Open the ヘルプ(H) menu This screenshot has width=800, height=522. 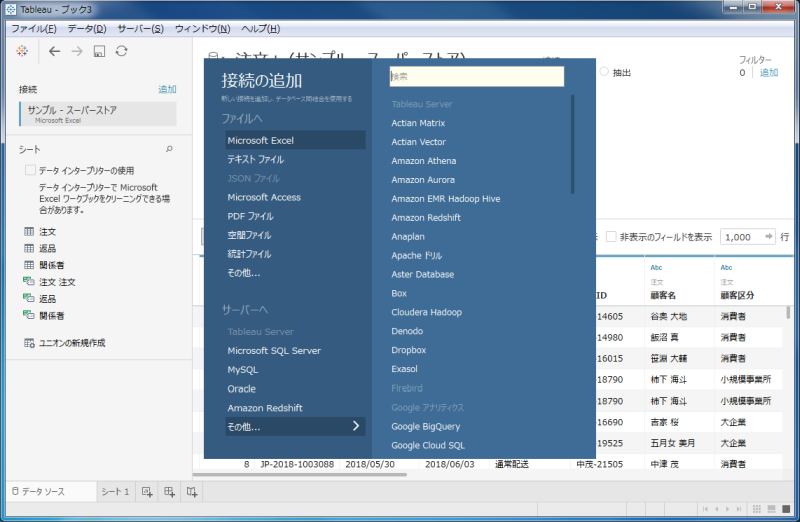261,29
